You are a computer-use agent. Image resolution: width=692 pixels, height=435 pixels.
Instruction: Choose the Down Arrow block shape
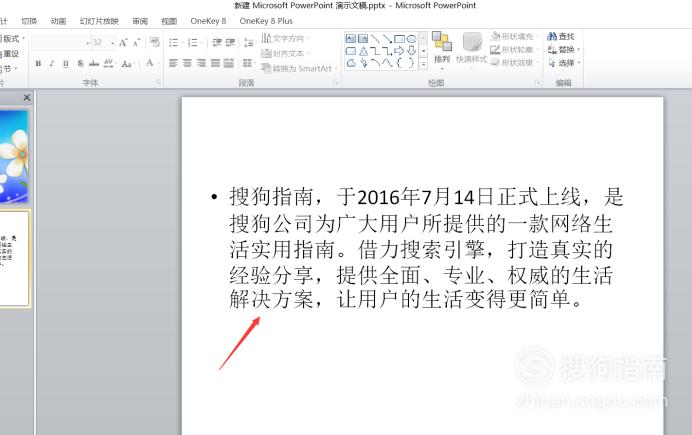point(411,51)
